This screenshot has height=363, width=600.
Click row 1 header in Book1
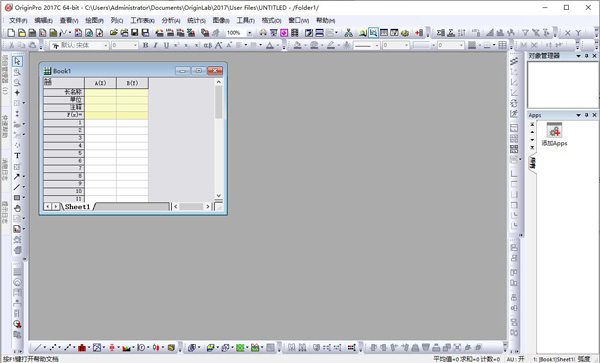(64, 123)
